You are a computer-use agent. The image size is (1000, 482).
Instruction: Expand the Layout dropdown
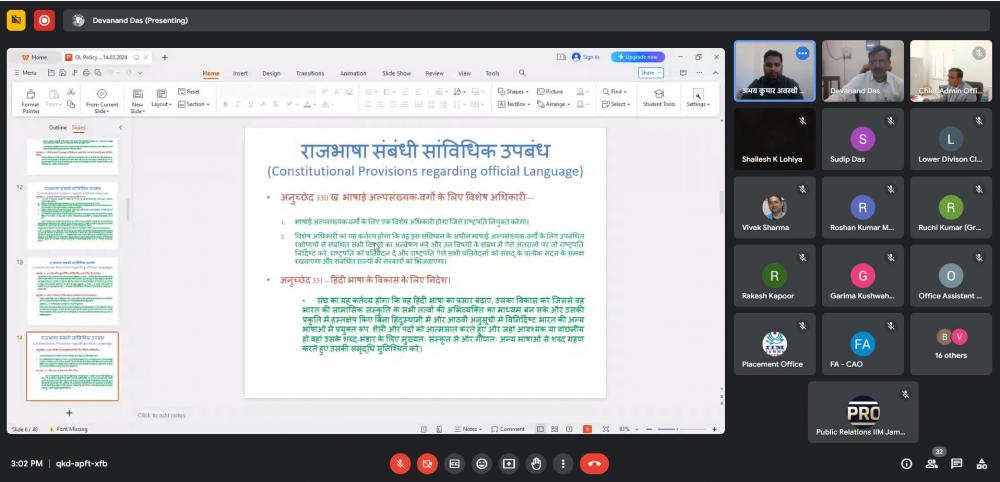point(162,104)
